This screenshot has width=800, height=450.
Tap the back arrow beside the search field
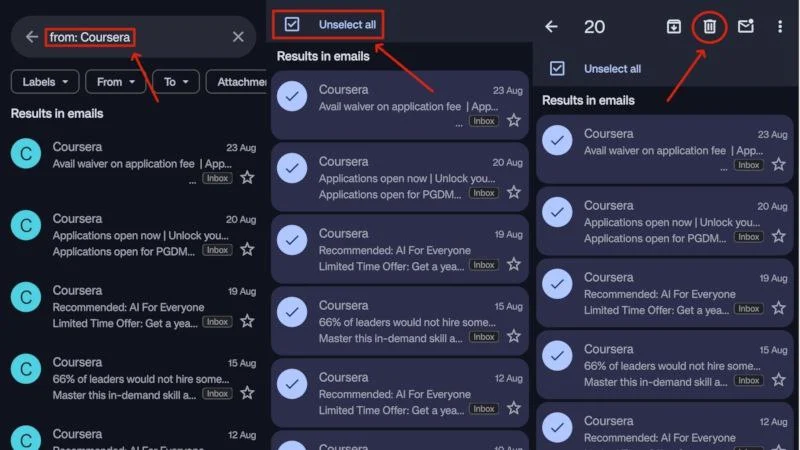[x=32, y=37]
